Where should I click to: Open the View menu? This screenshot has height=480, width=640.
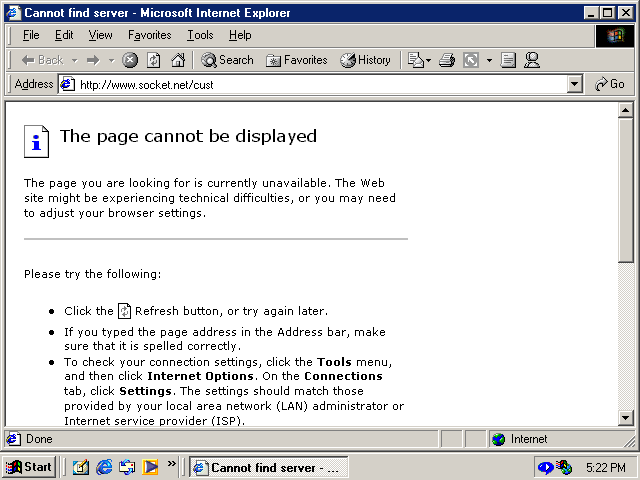pos(100,36)
